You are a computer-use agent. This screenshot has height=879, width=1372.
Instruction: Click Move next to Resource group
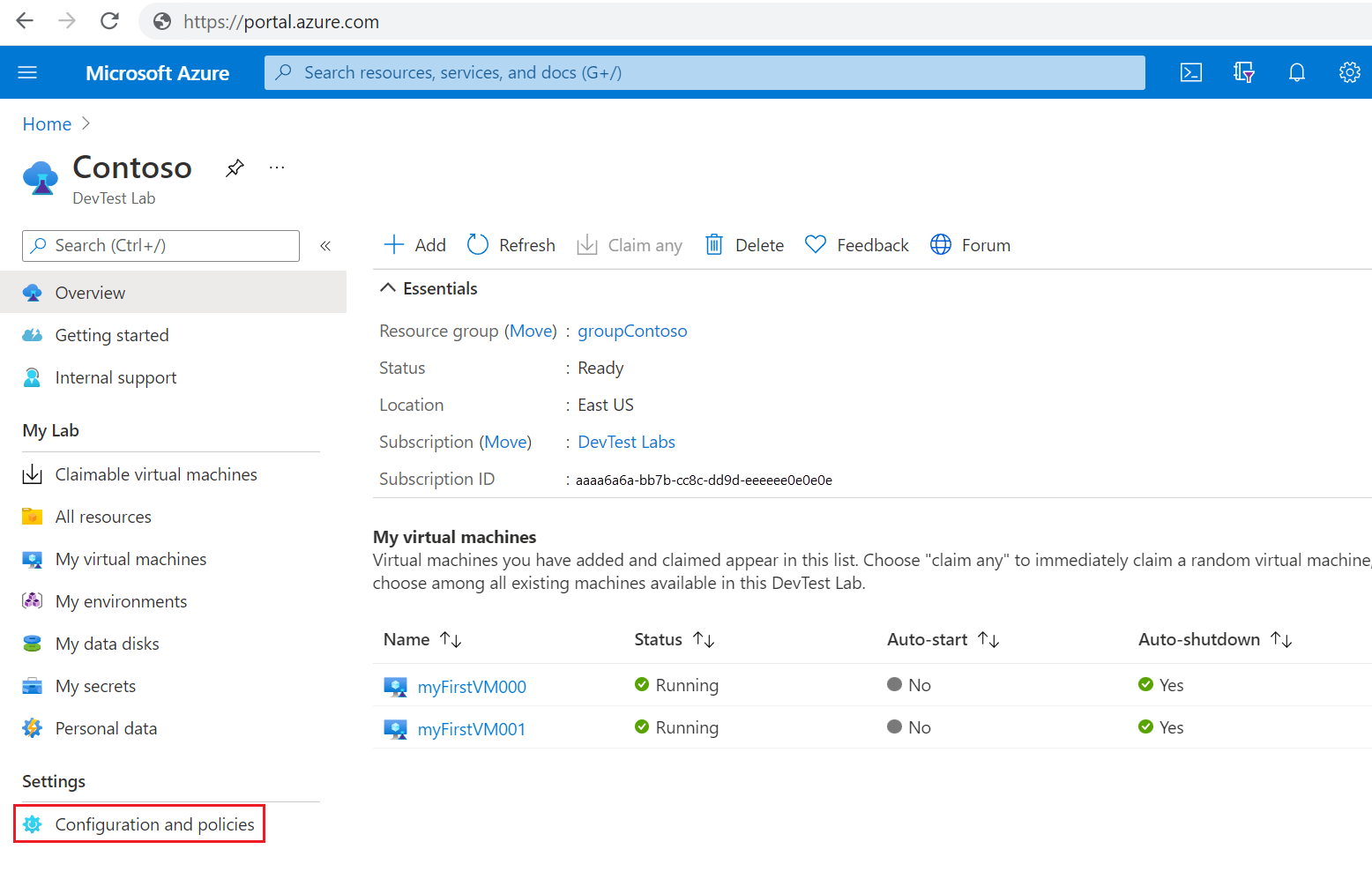533,331
